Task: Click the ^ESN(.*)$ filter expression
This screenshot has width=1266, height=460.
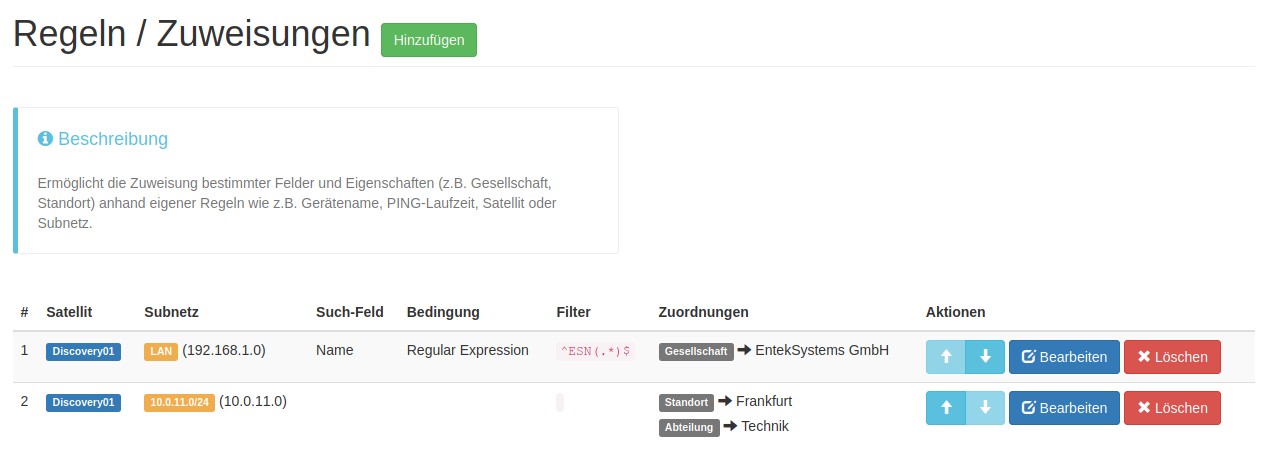Action: (x=594, y=352)
